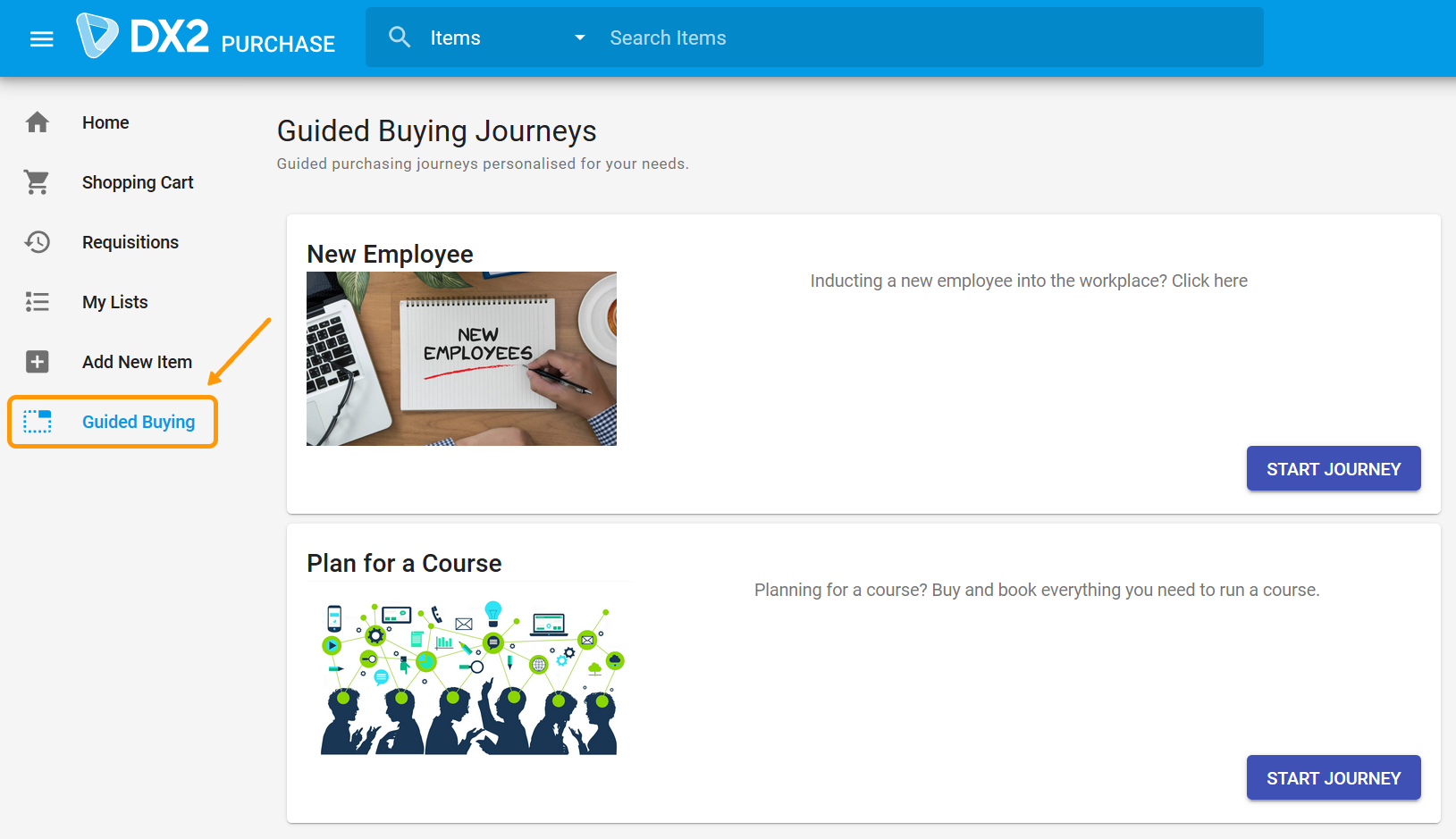Select the My Lists icon
Viewport: 1456px width, 839px height.
pyautogui.click(x=38, y=302)
